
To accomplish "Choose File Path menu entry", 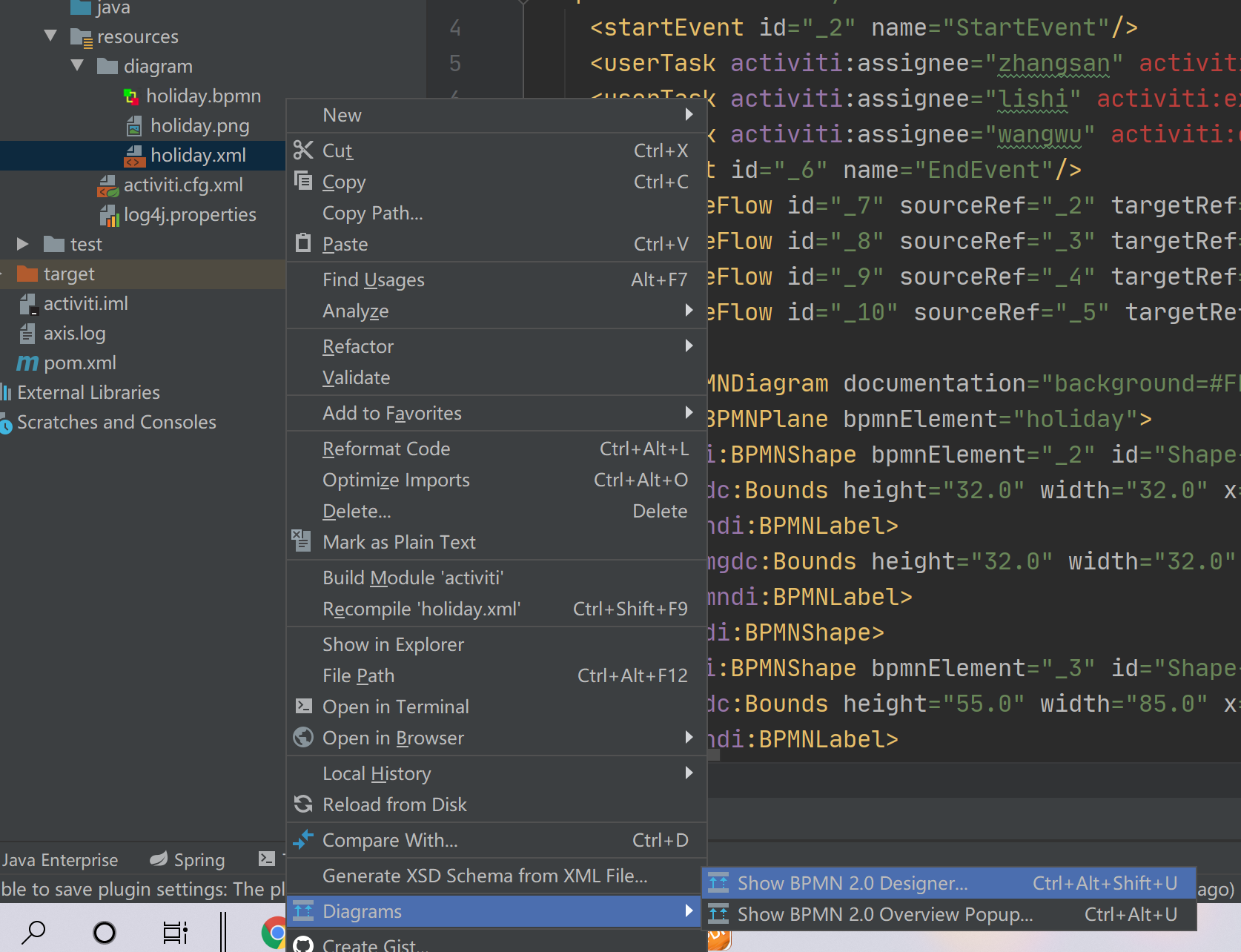I will [x=497, y=675].
